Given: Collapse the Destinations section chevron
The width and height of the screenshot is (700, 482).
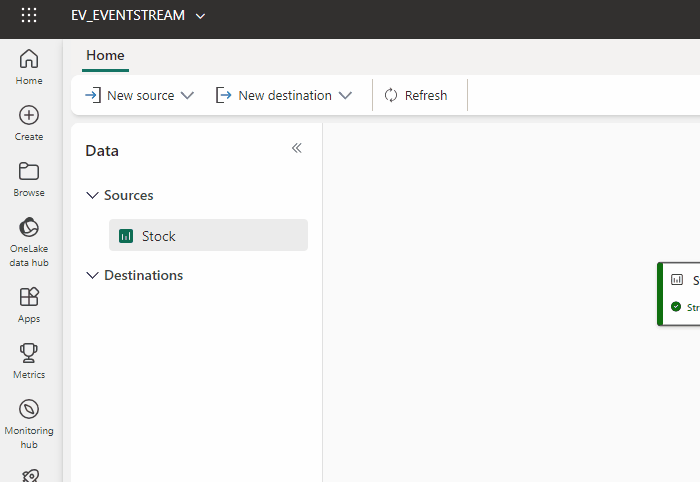Looking at the screenshot, I should 92,275.
